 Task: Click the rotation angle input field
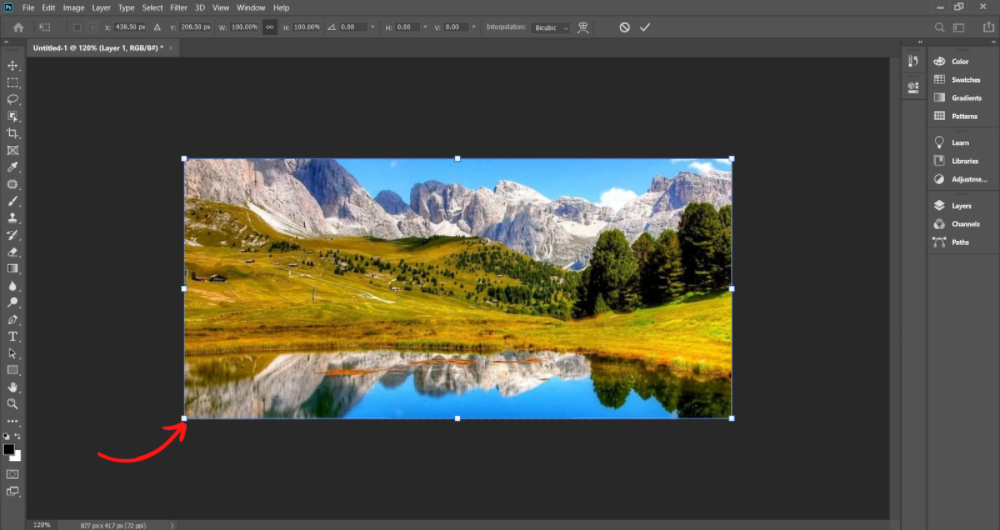pyautogui.click(x=354, y=27)
